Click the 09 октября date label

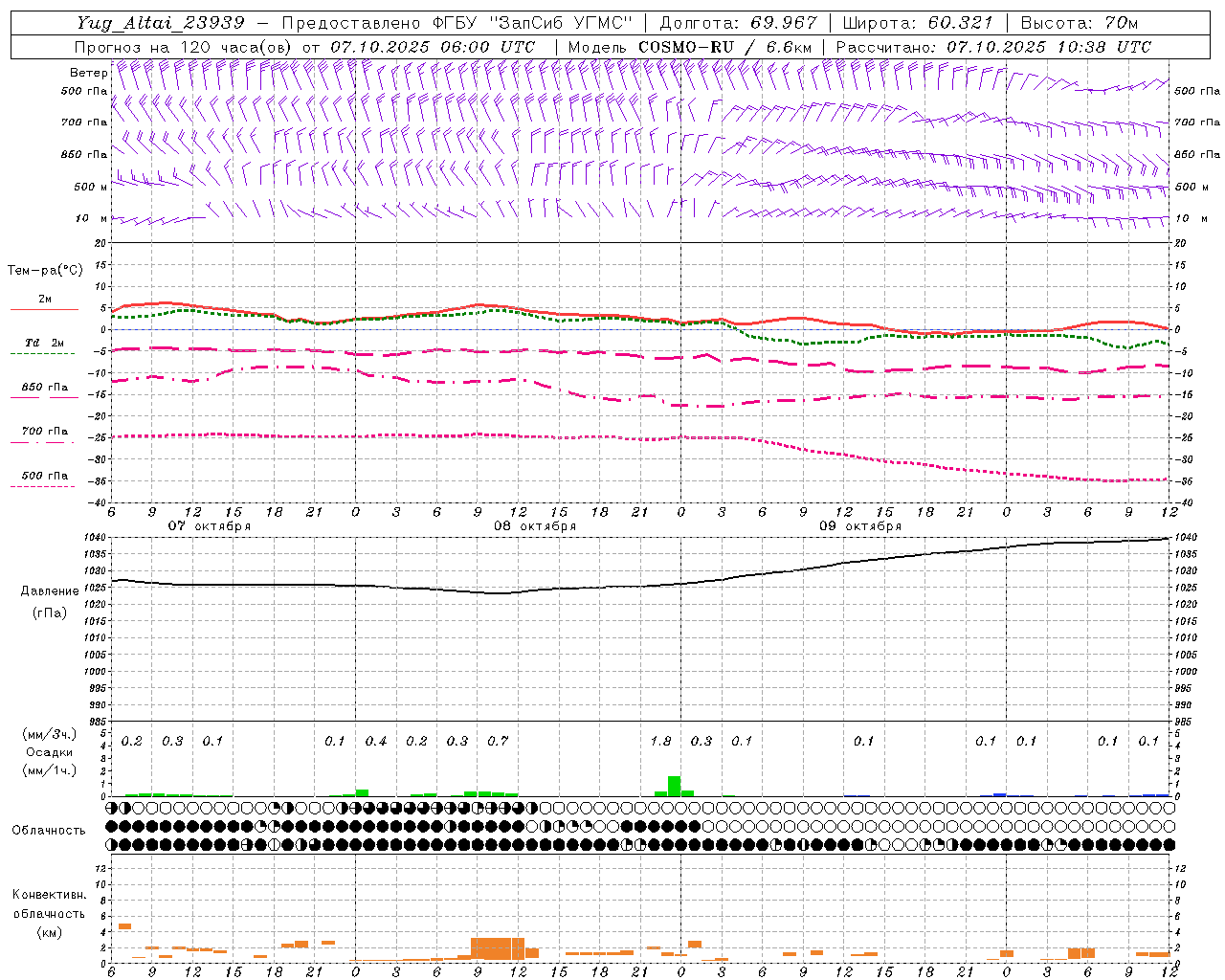pyautogui.click(x=860, y=526)
